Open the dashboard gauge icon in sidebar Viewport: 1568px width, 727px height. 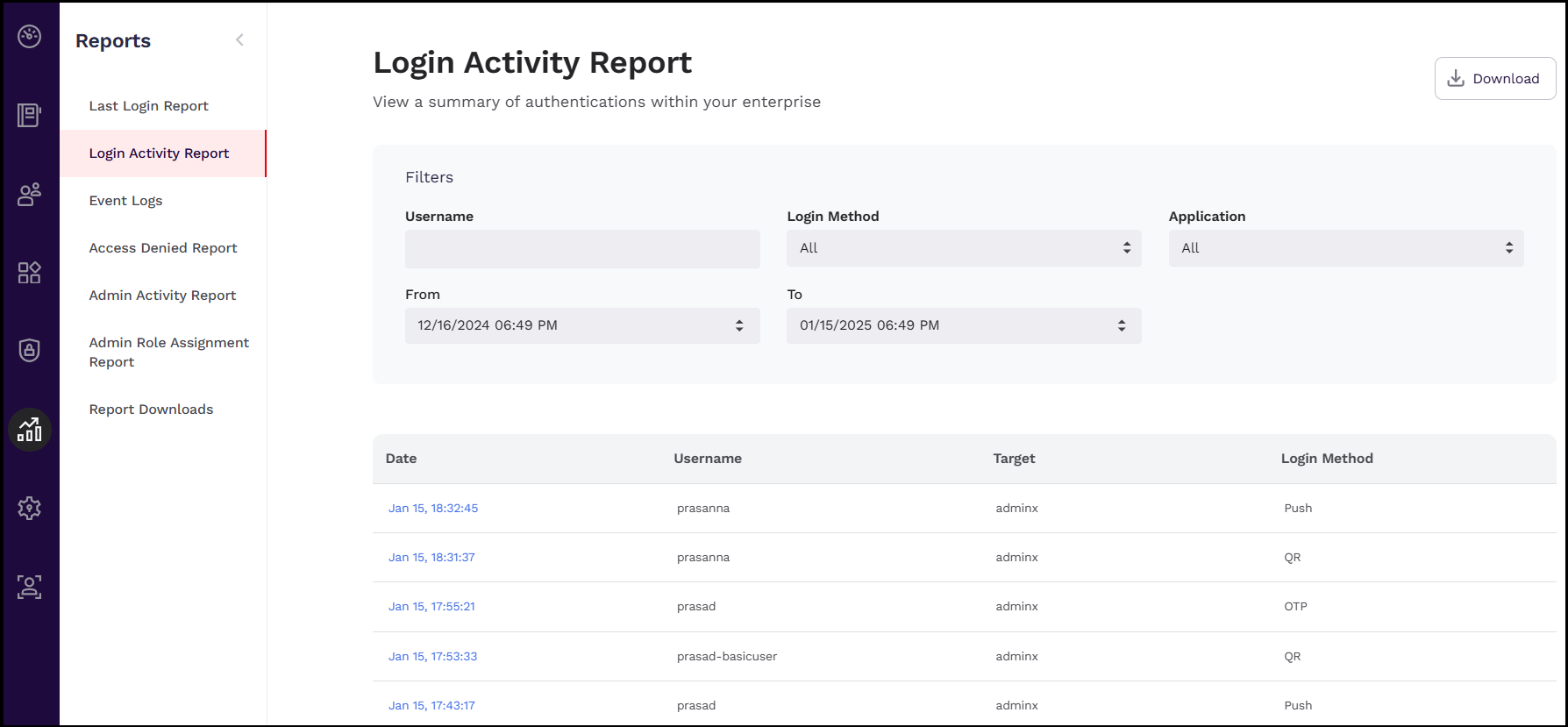30,37
